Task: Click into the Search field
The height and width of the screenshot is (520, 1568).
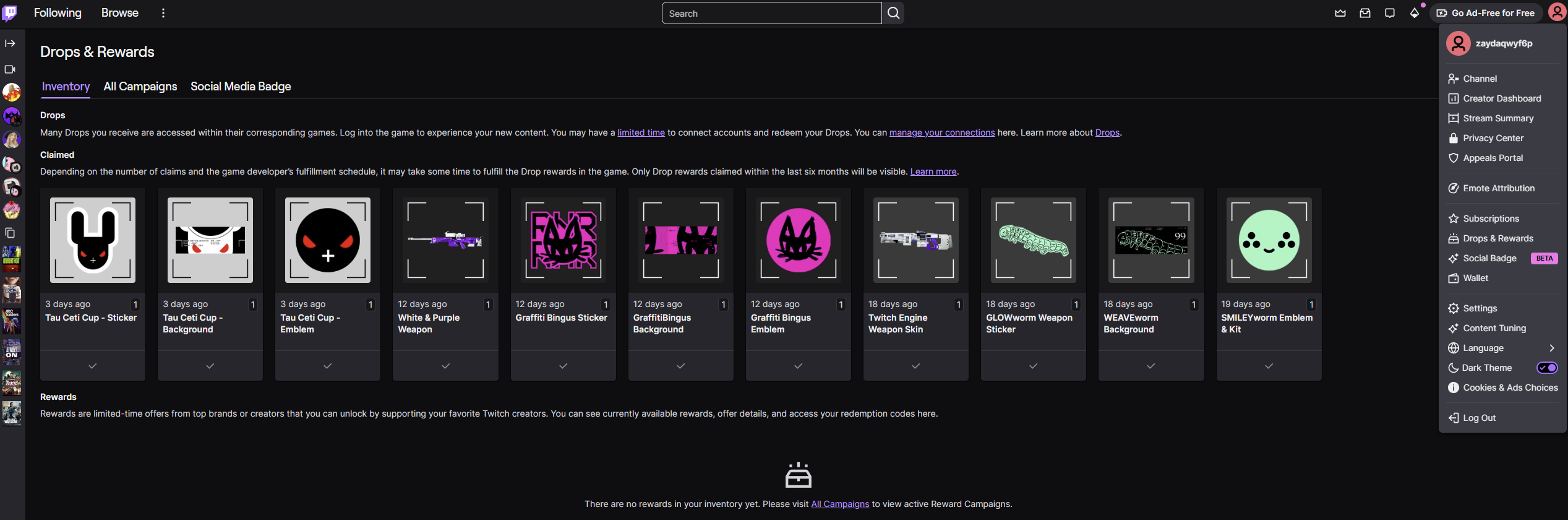Action: click(771, 13)
